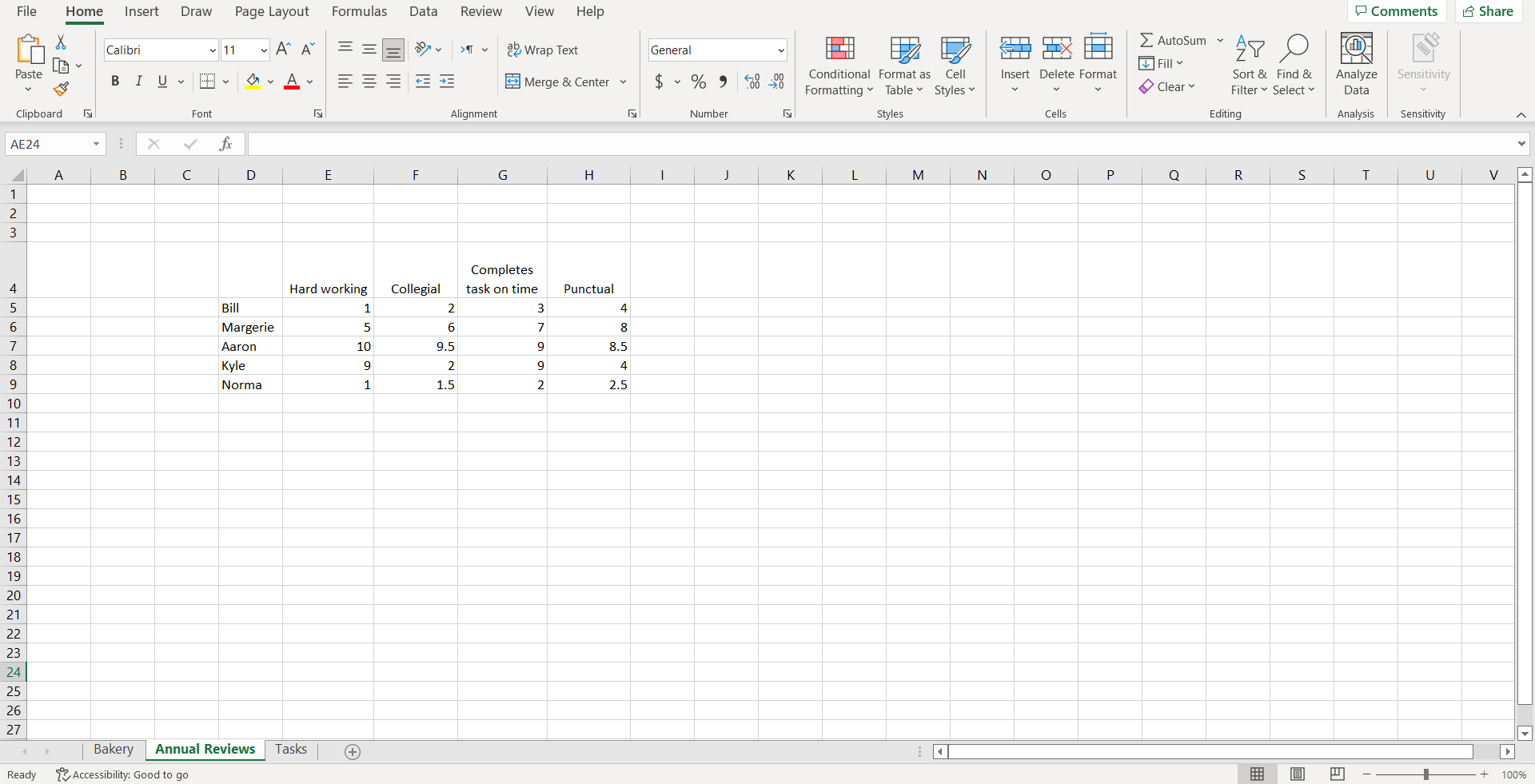Expand the Fill Color dropdown arrow
The width and height of the screenshot is (1535, 784).
coord(270,82)
